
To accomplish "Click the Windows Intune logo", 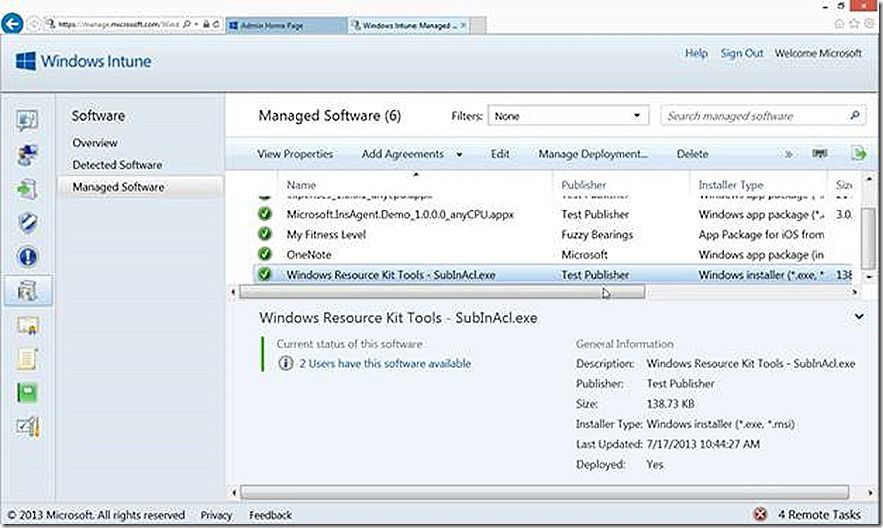I will pyautogui.click(x=83, y=61).
